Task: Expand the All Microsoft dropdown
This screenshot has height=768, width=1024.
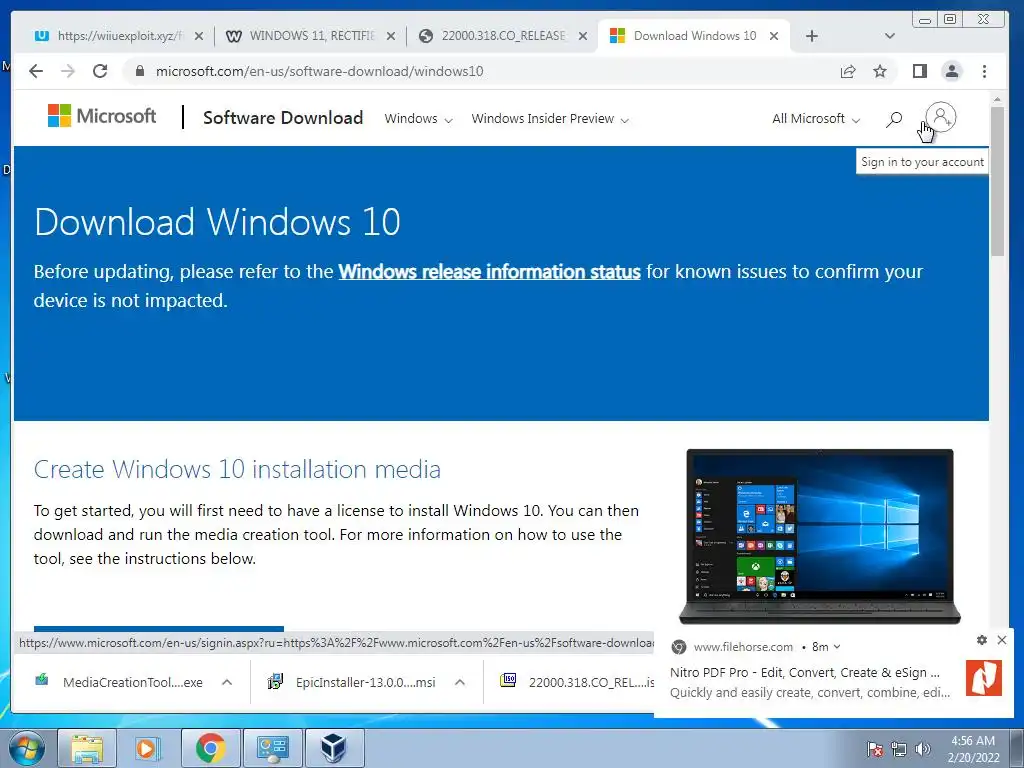Action: pos(816,119)
